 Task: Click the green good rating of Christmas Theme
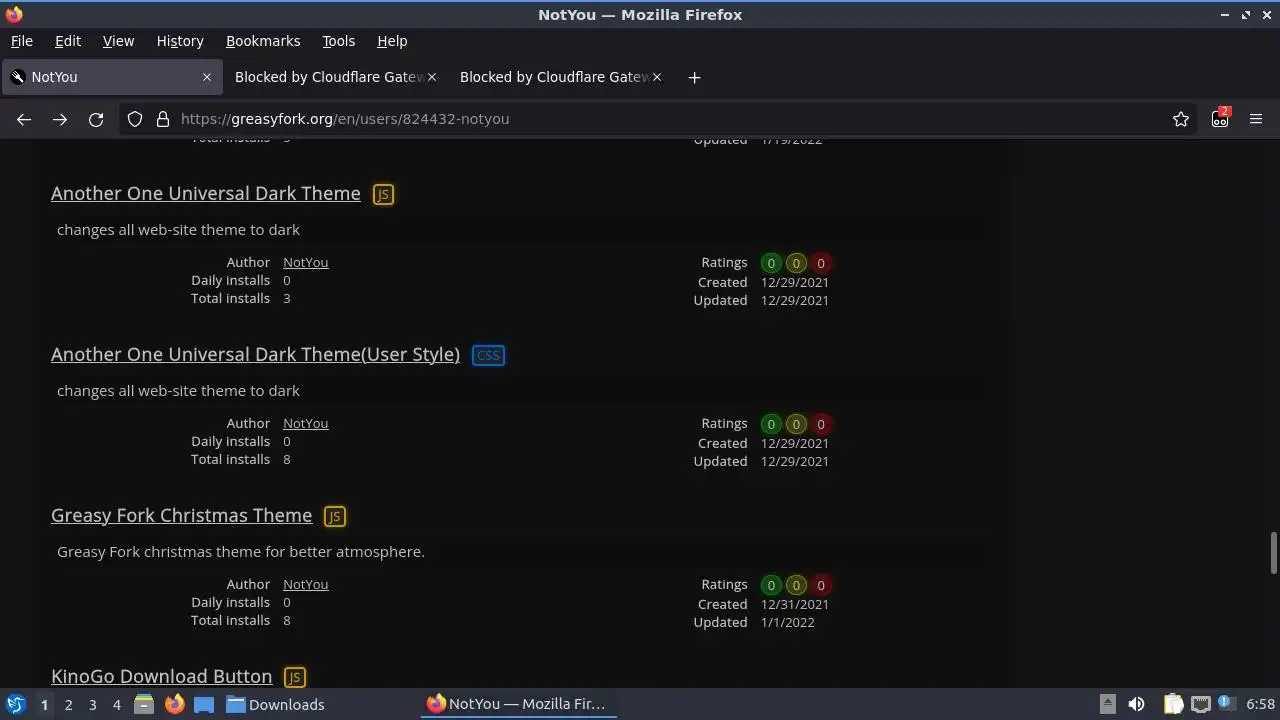coord(771,585)
